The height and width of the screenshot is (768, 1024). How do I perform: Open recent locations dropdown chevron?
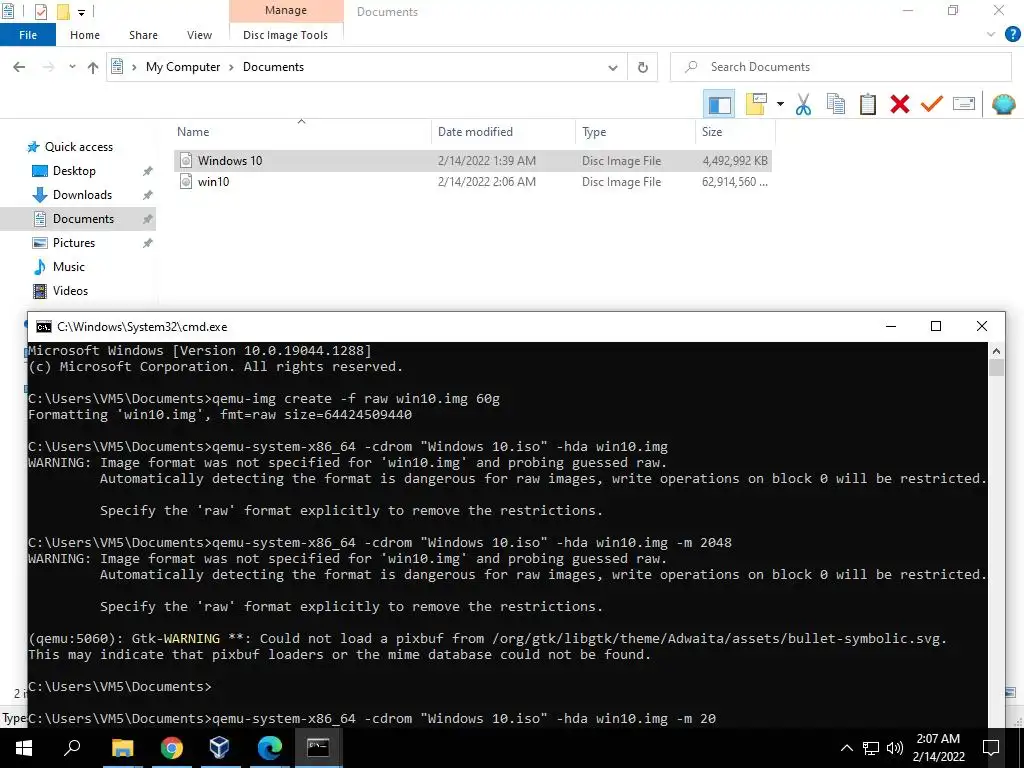pyautogui.click(x=72, y=67)
